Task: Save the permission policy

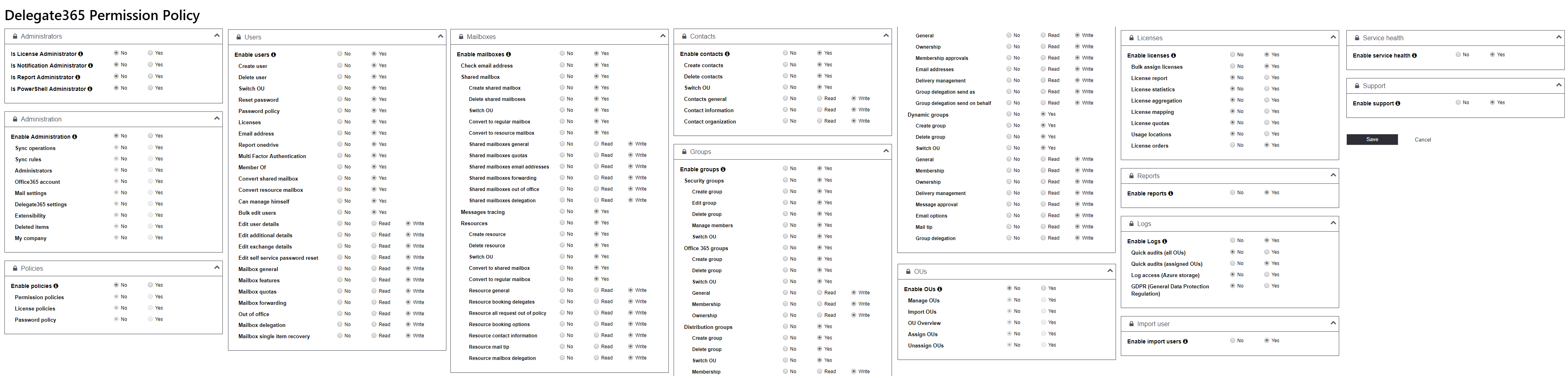Action: (x=1372, y=140)
